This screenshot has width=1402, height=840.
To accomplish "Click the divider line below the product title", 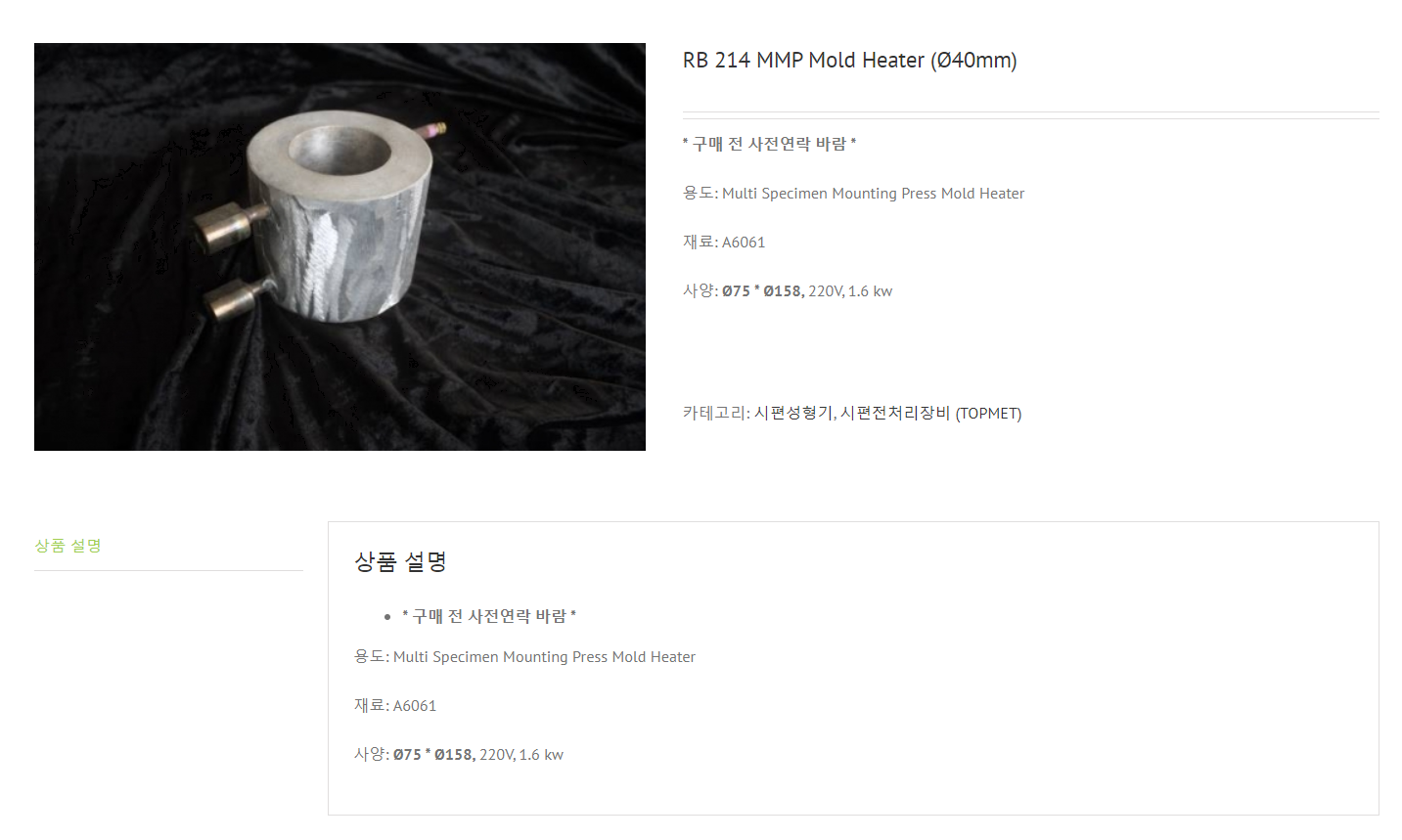I will pos(1030,115).
